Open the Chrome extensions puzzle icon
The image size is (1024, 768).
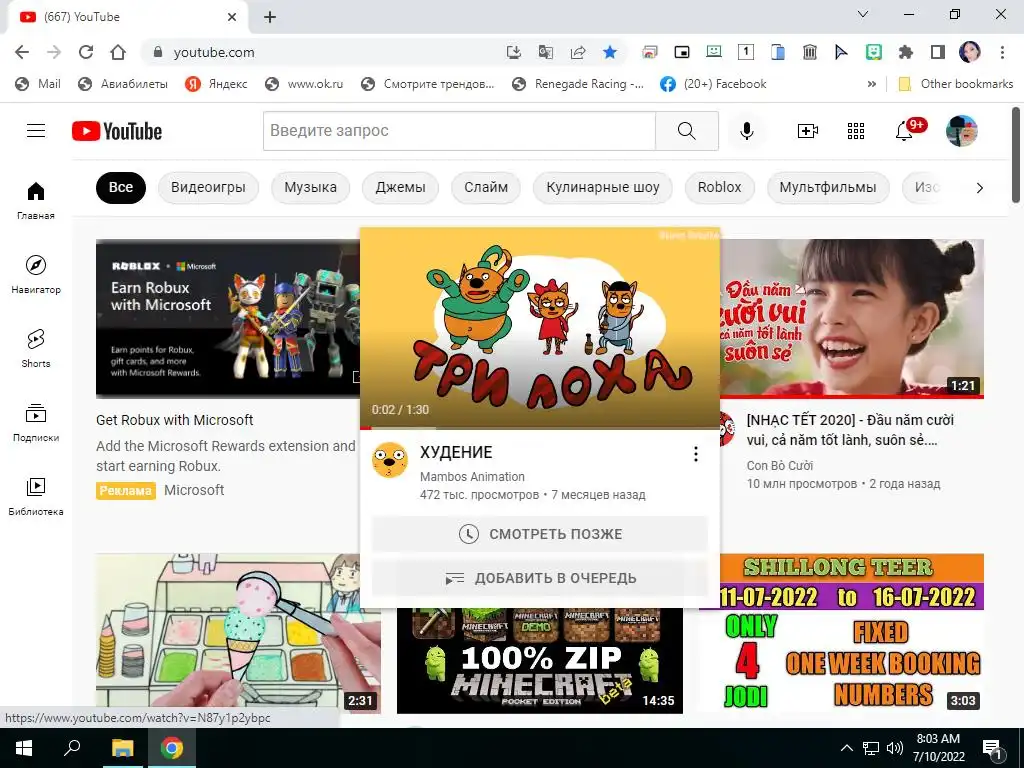click(905, 52)
